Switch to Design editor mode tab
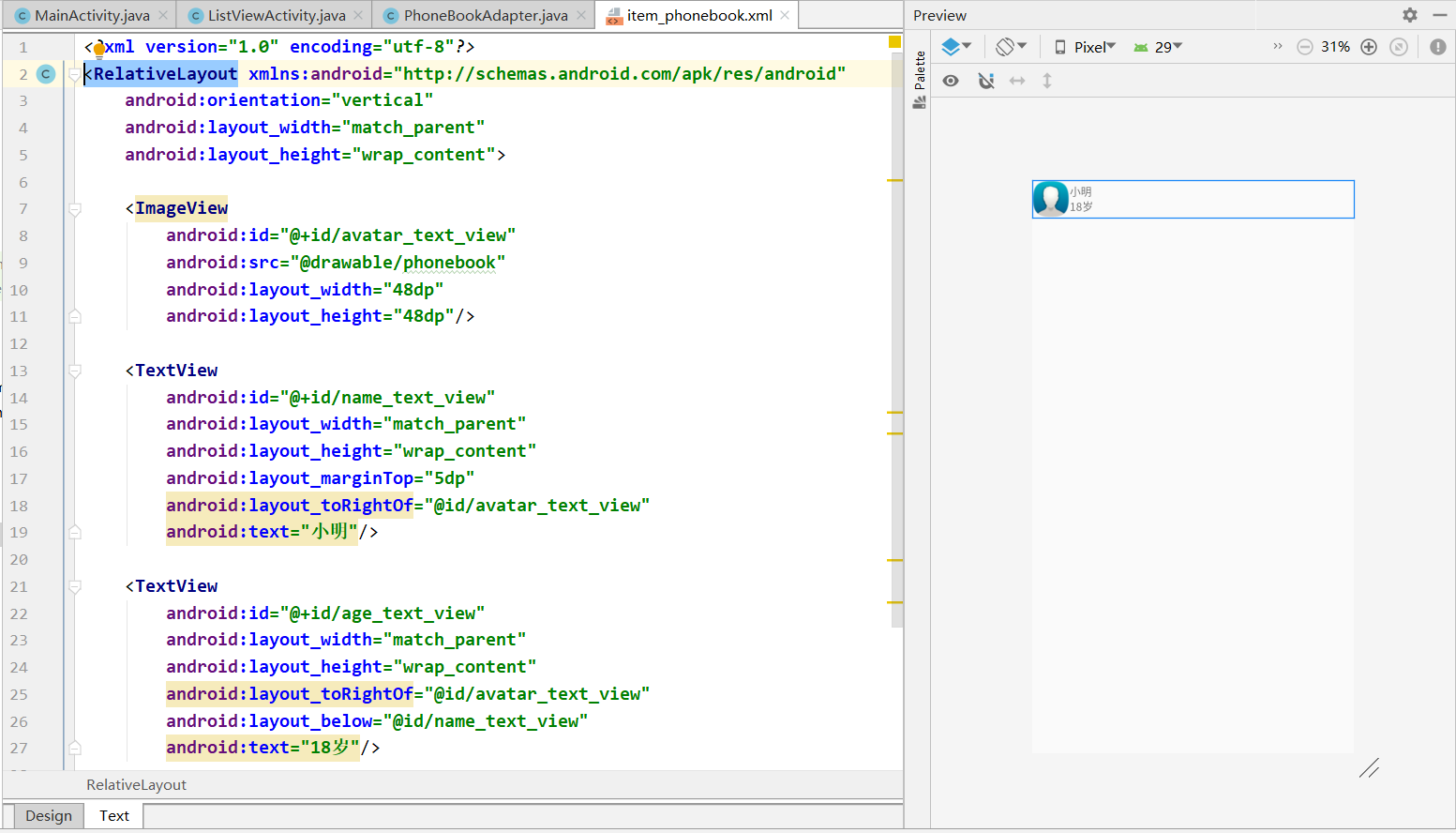The height and width of the screenshot is (833, 1456). [x=49, y=815]
